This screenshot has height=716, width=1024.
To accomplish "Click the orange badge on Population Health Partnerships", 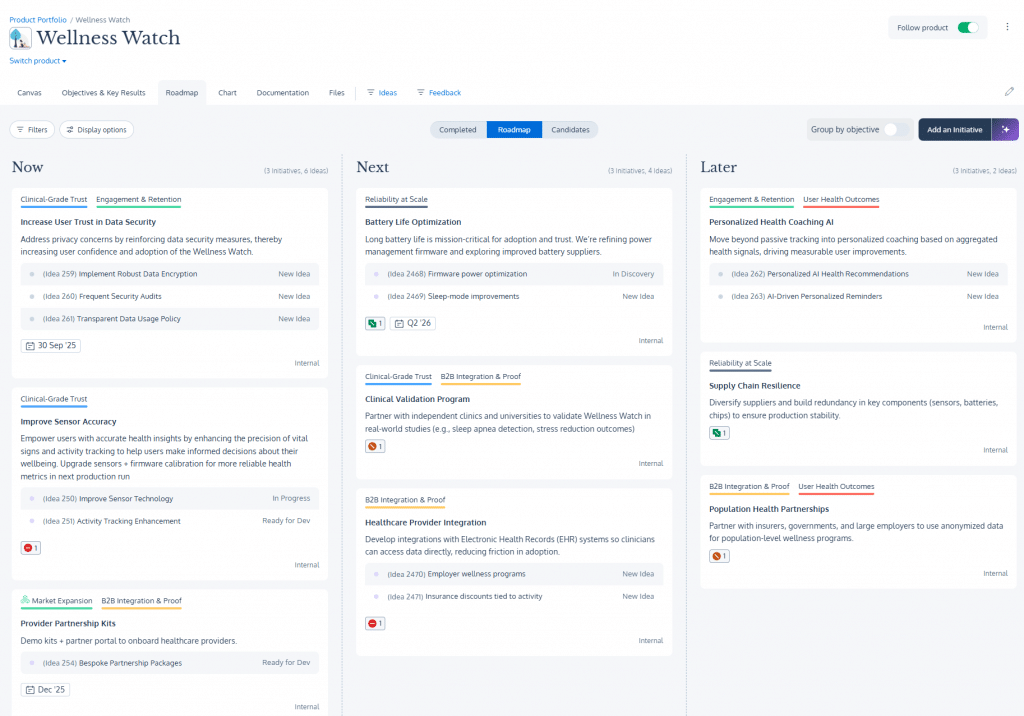I will (719, 557).
